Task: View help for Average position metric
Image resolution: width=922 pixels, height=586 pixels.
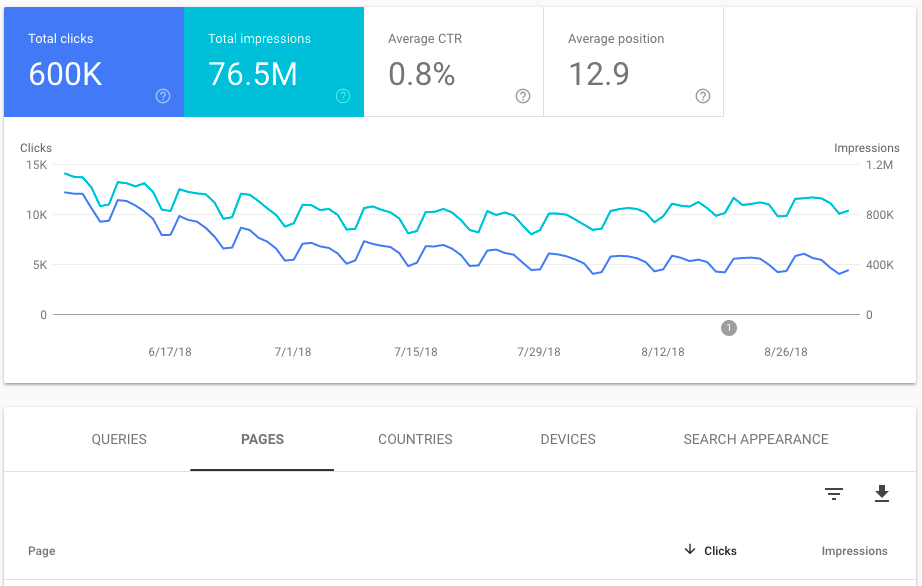Action: click(702, 96)
